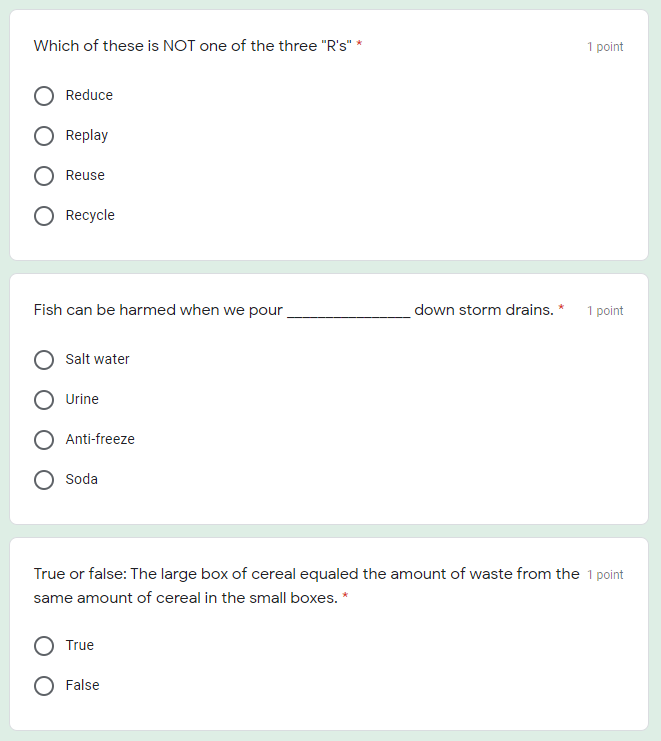Viewport: 661px width, 741px height.
Task: Click the required asterisk after 'small boxes.'
Action: click(x=345, y=597)
